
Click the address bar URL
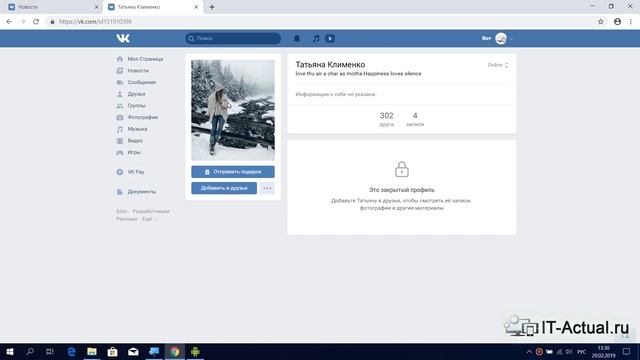click(x=95, y=22)
